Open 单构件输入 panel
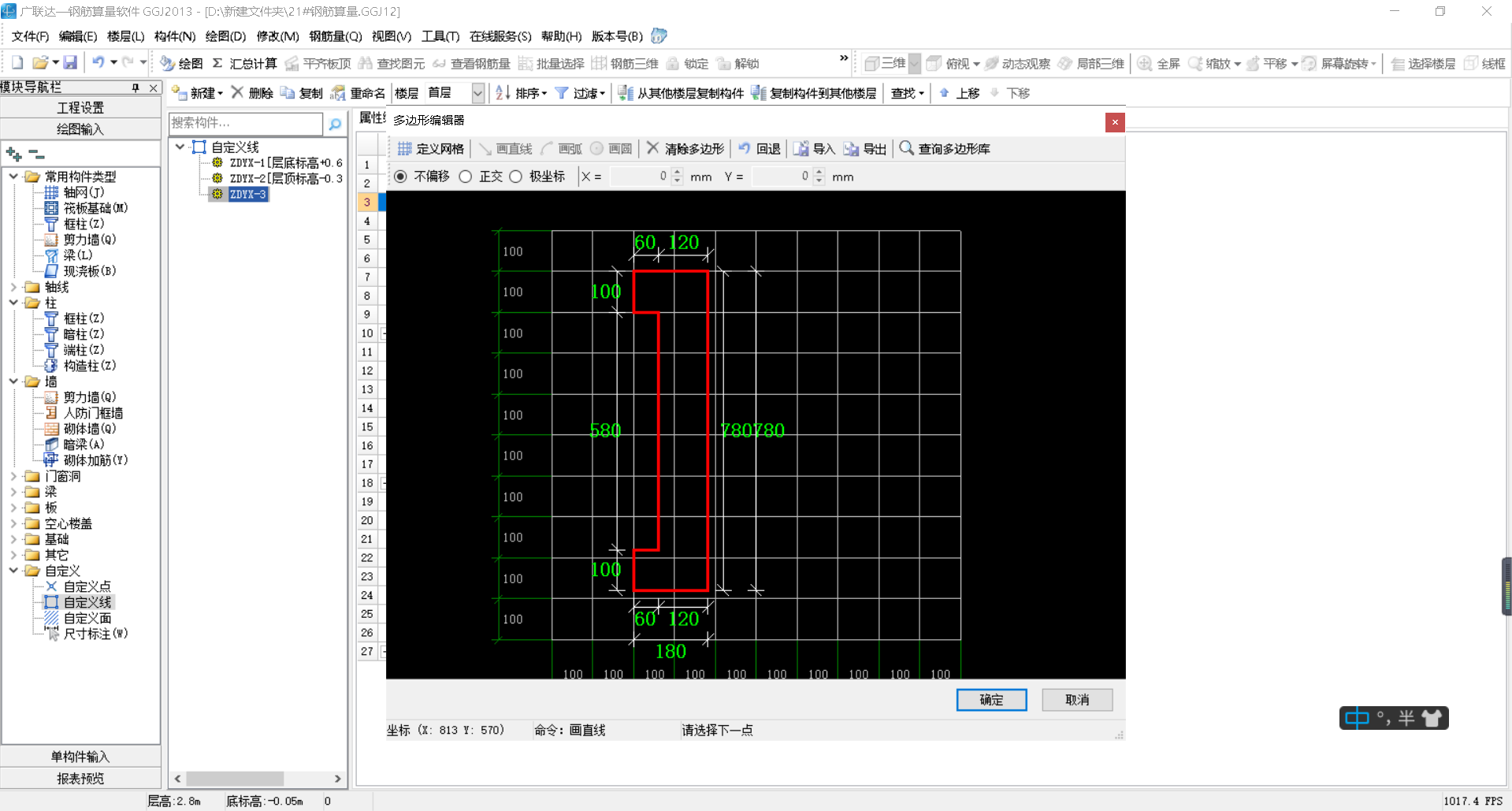 tap(80, 757)
